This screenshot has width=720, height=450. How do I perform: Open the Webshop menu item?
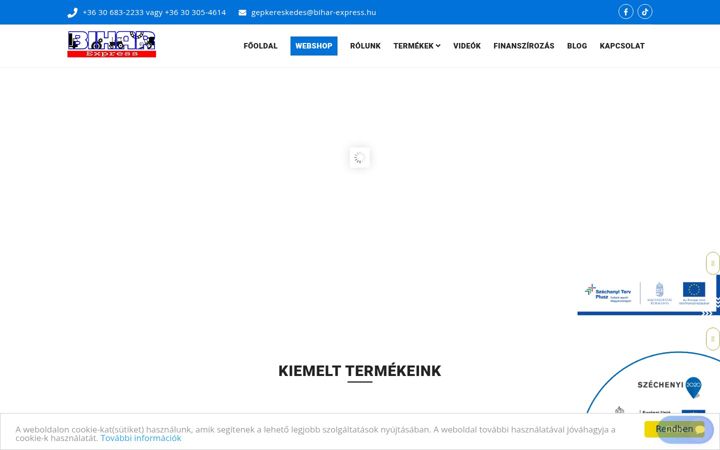[314, 46]
